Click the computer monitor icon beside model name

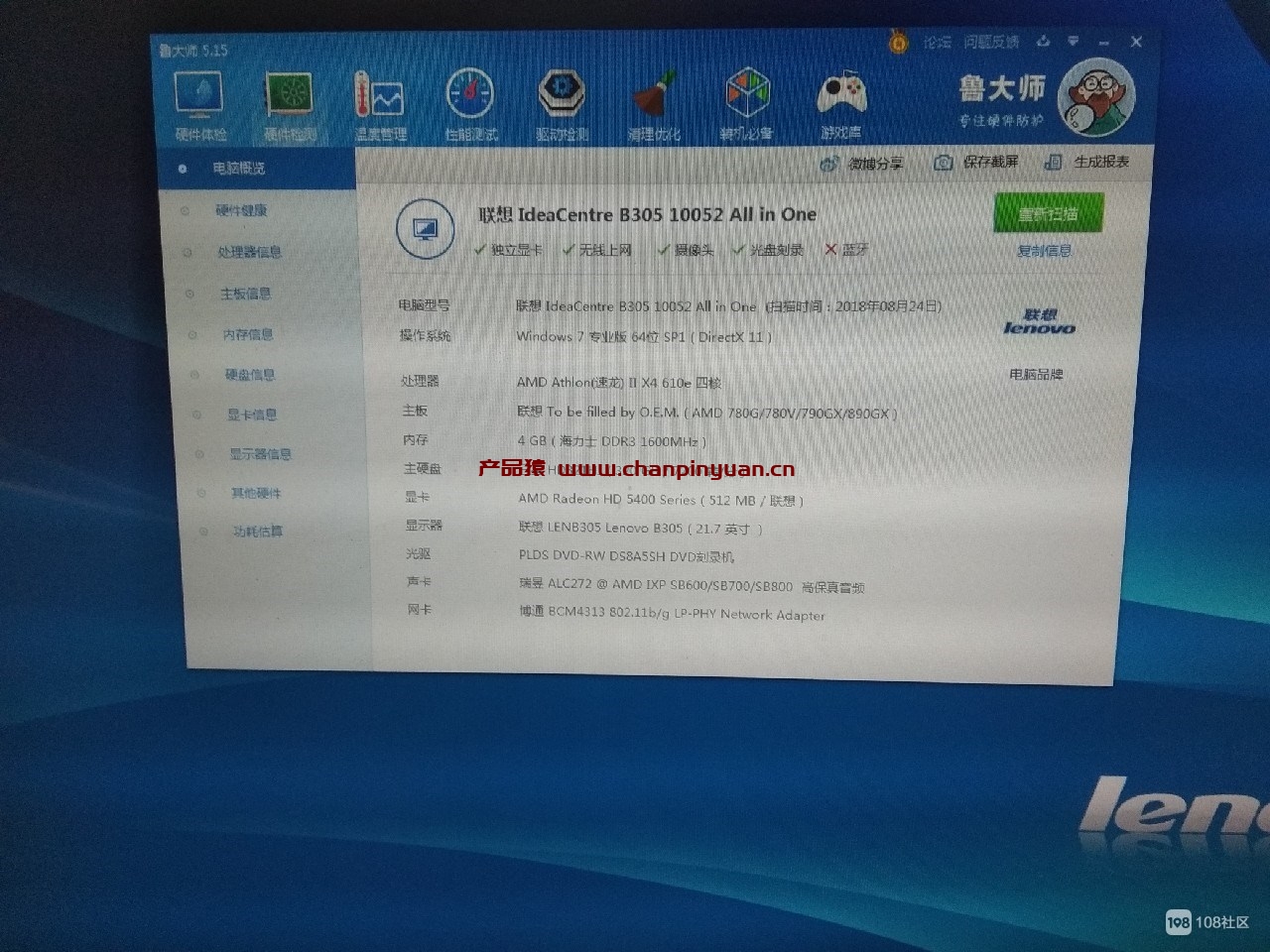pyautogui.click(x=425, y=230)
